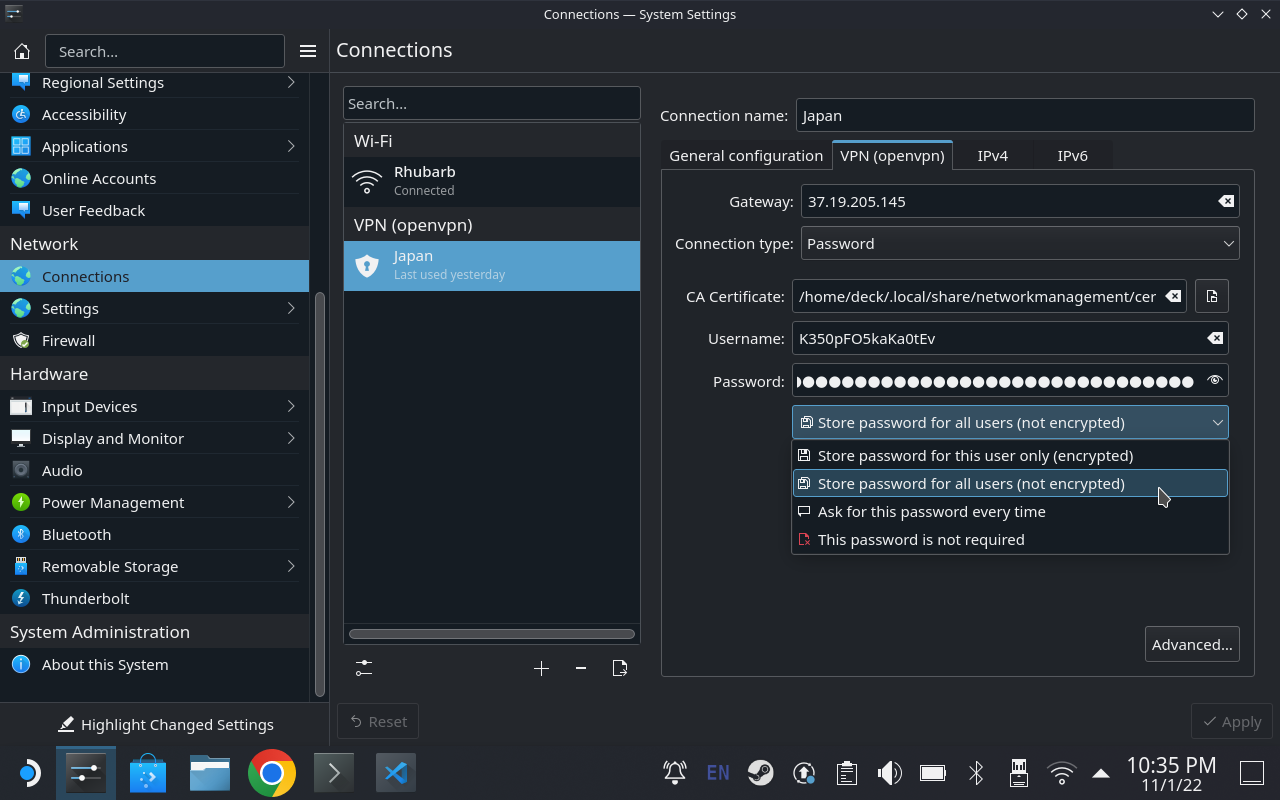Open the Connection type dropdown
Image resolution: width=1280 pixels, height=800 pixels.
tap(1020, 243)
